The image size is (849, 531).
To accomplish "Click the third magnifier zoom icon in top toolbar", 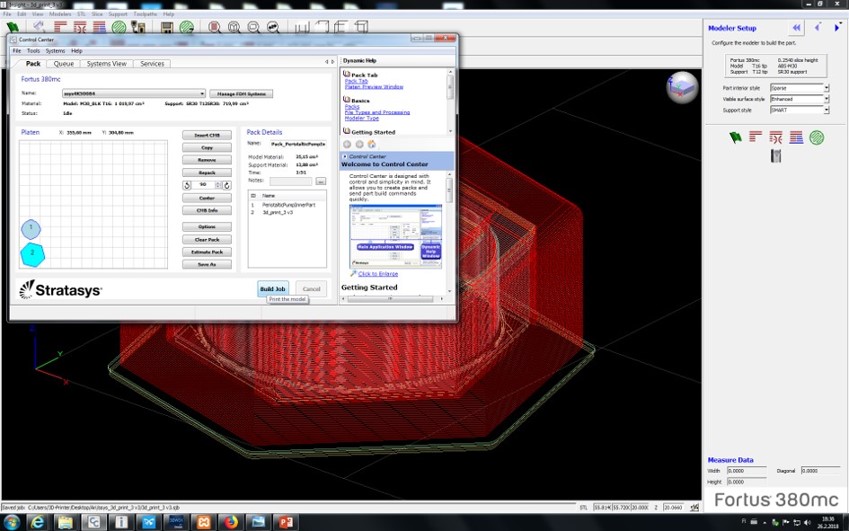I will (253, 27).
